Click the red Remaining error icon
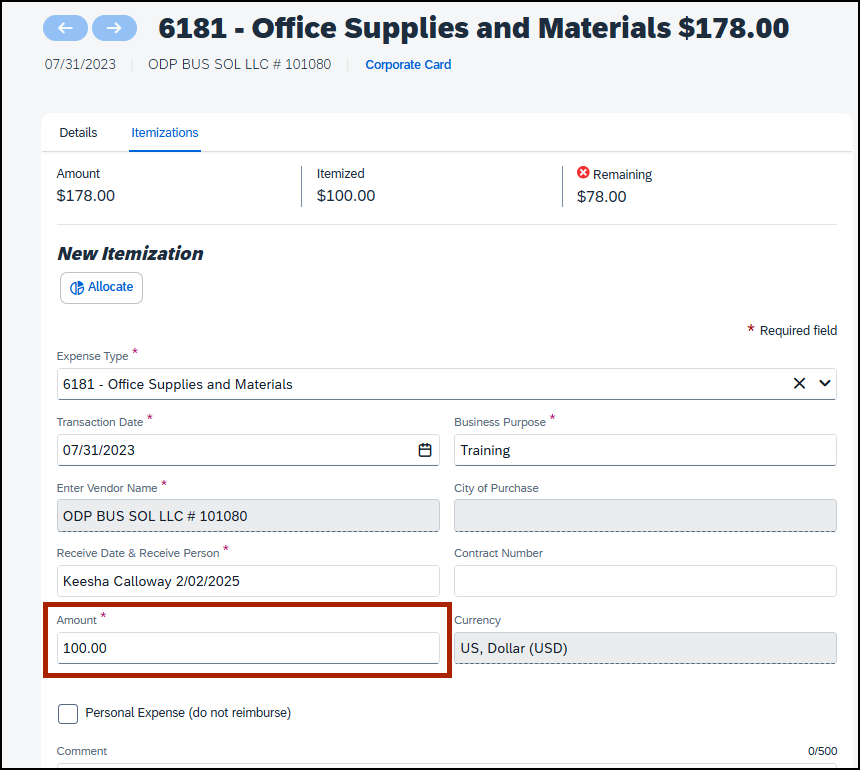 click(x=583, y=173)
